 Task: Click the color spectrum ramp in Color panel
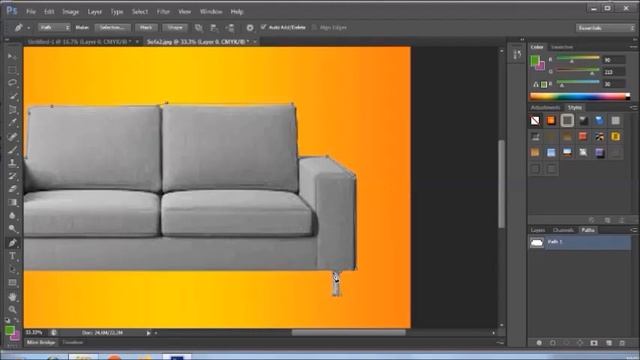coord(580,96)
